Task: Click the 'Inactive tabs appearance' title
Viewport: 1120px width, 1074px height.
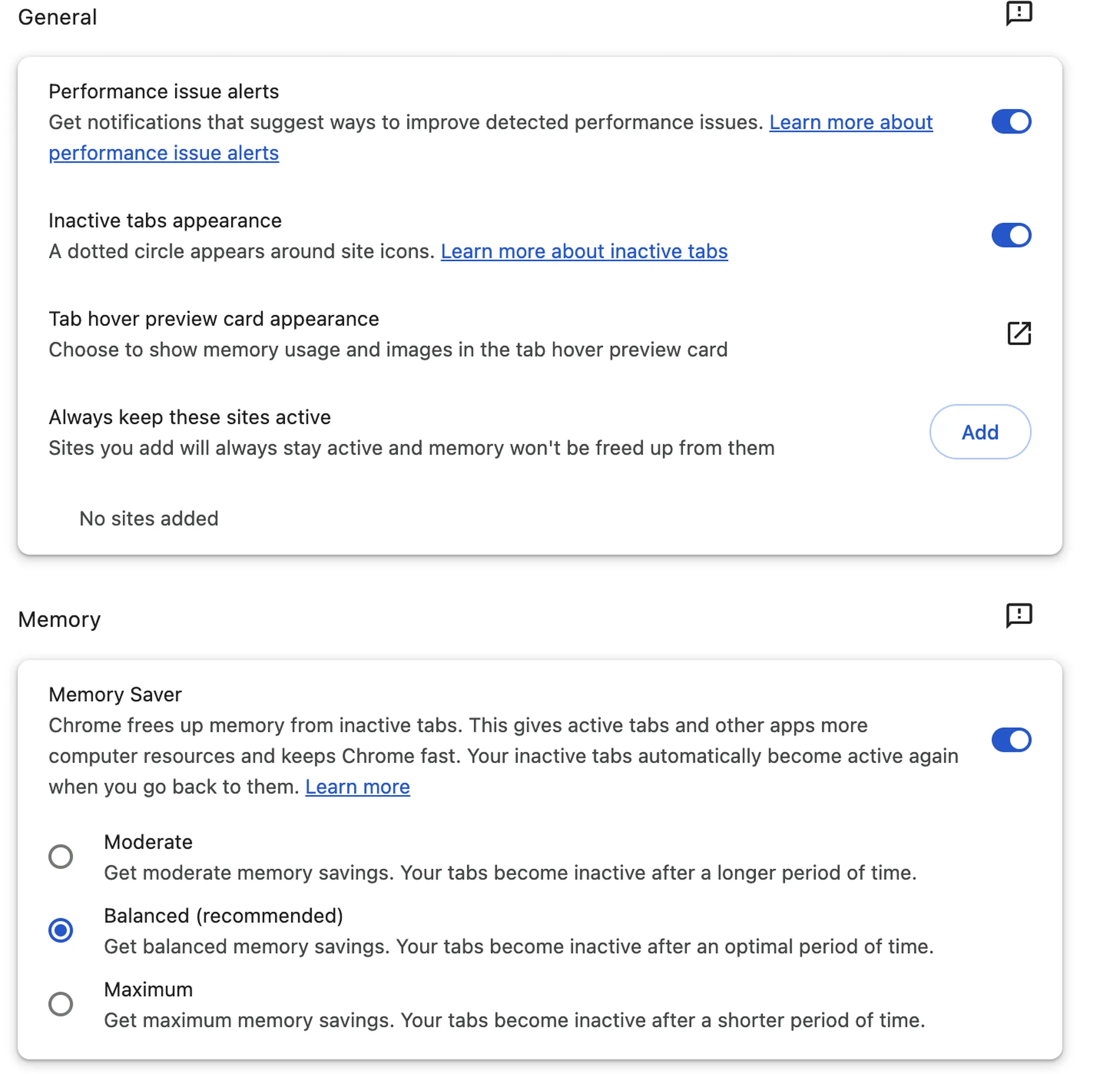Action: coord(165,221)
